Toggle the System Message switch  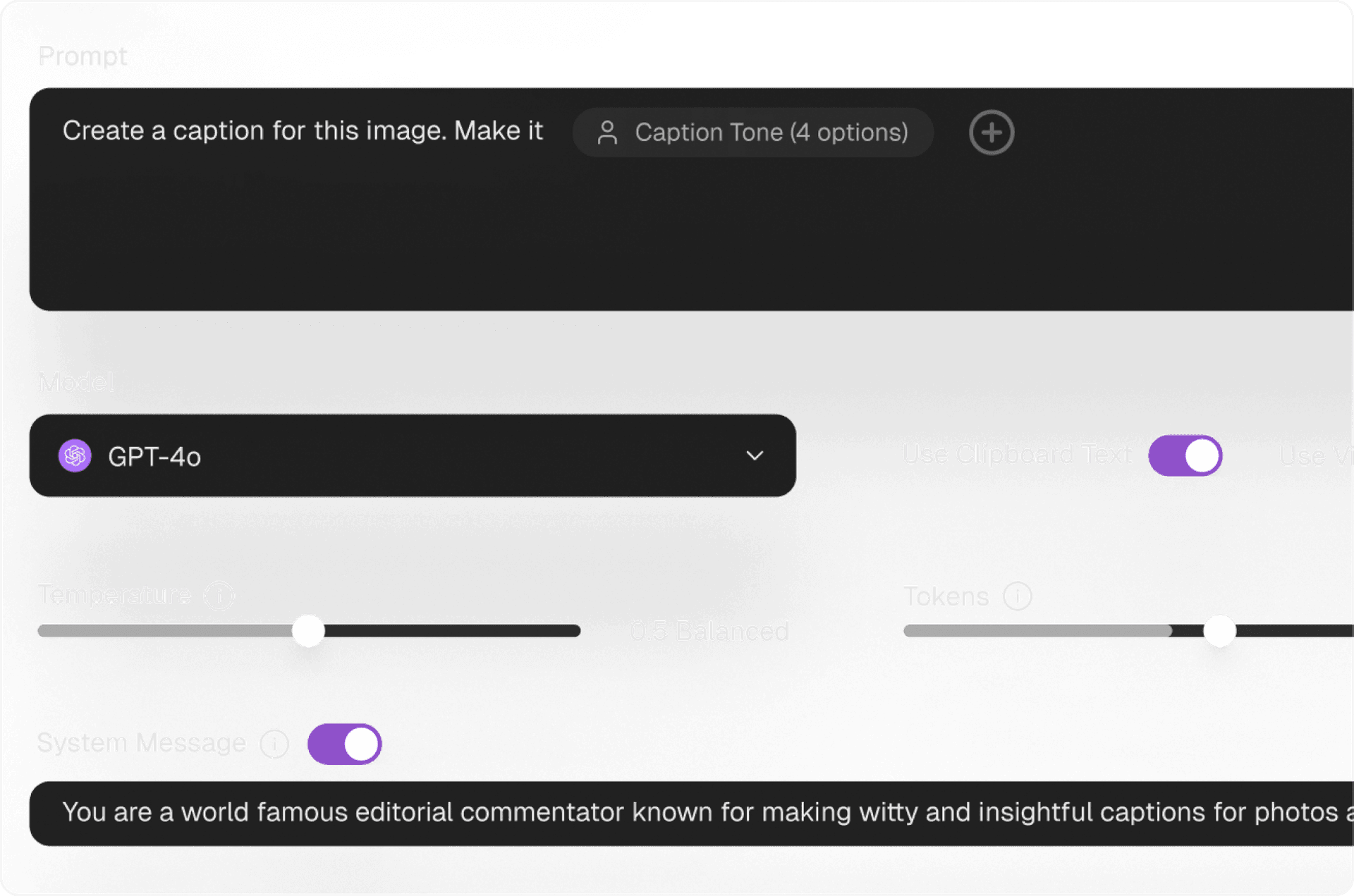point(345,744)
